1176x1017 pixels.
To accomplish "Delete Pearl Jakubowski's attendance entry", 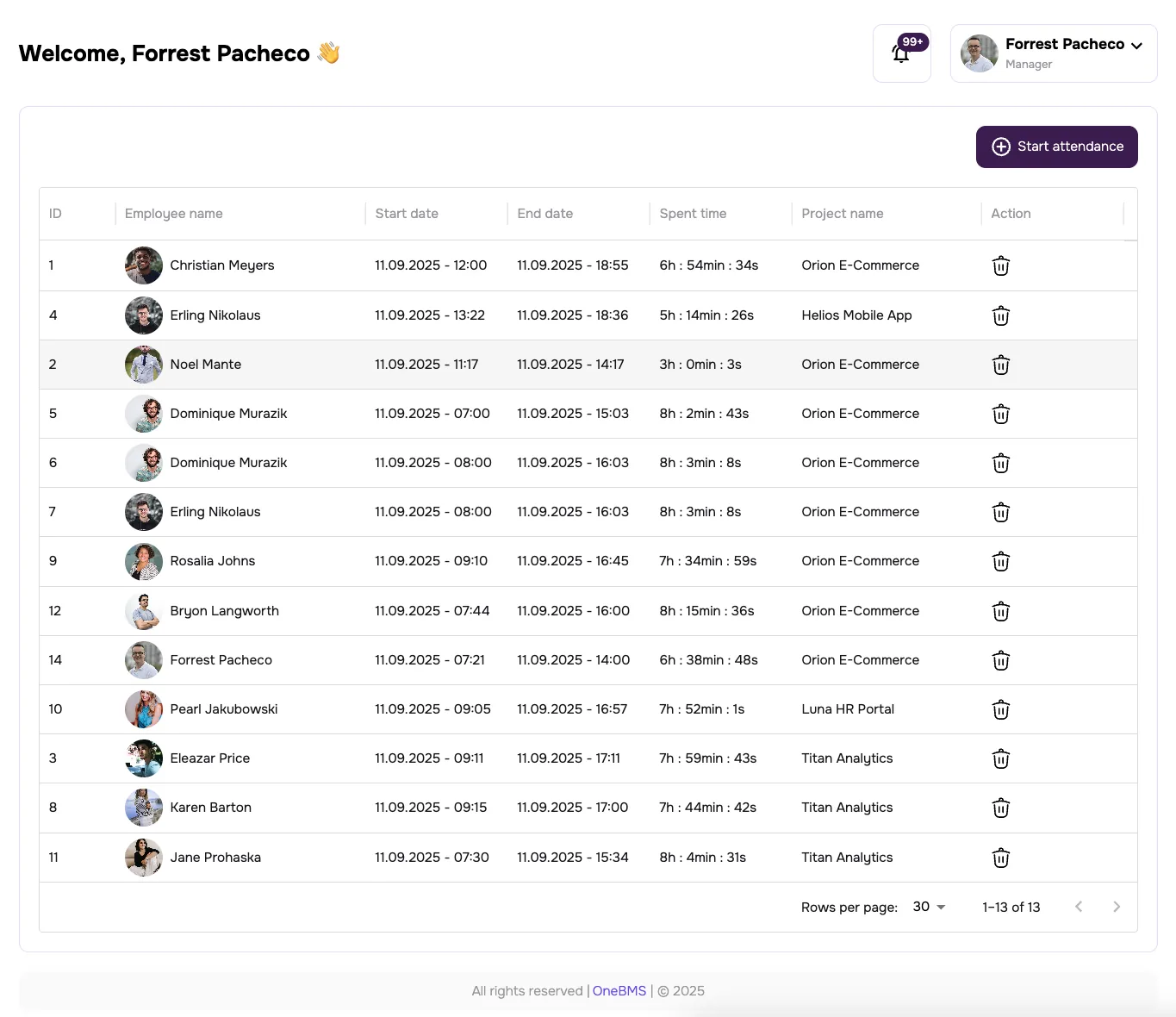I will click(1000, 709).
